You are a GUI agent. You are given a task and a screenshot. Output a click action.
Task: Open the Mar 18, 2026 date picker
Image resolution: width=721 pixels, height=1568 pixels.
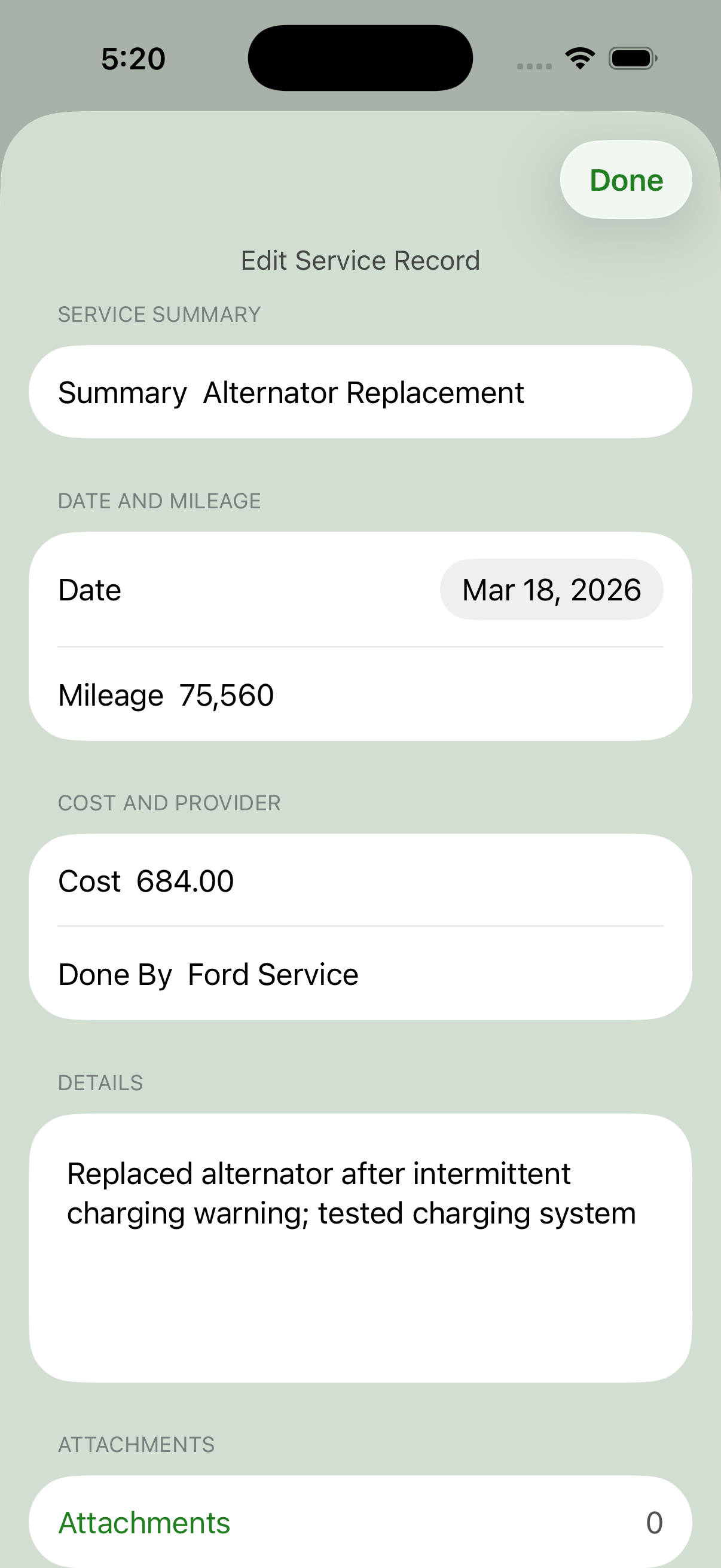(551, 589)
